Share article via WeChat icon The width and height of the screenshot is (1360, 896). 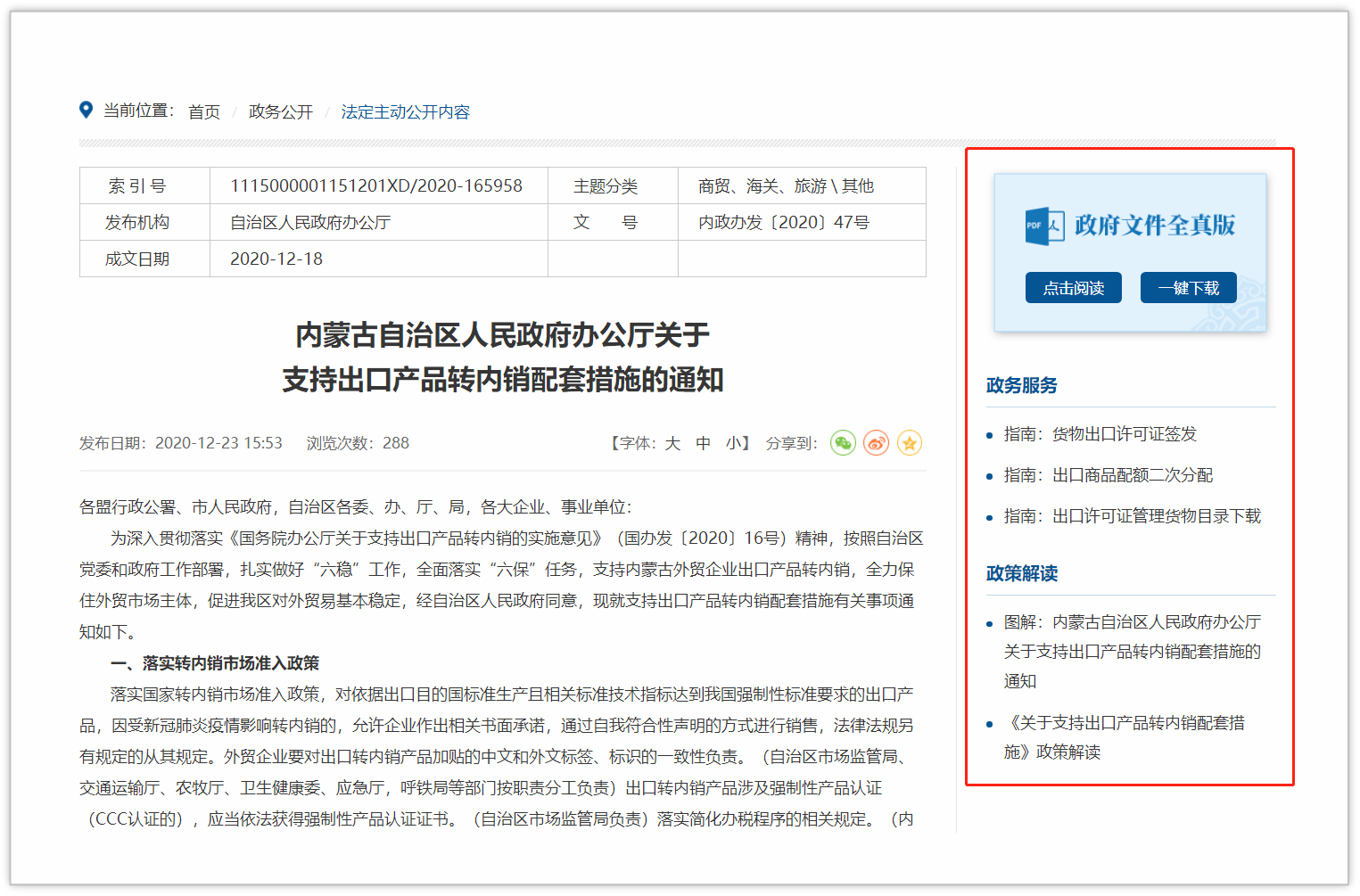[x=843, y=443]
